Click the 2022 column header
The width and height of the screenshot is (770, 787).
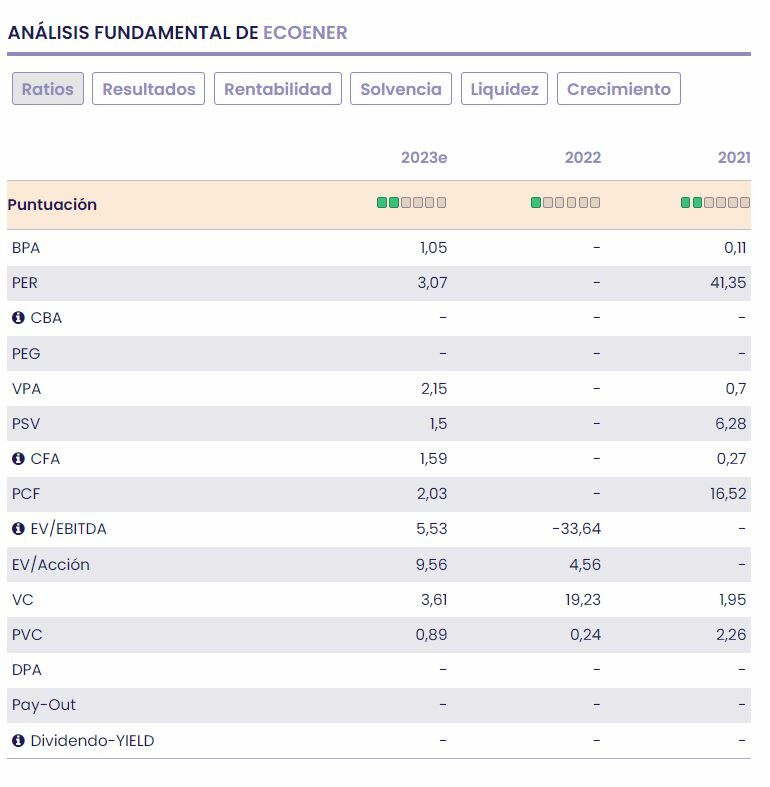[583, 158]
